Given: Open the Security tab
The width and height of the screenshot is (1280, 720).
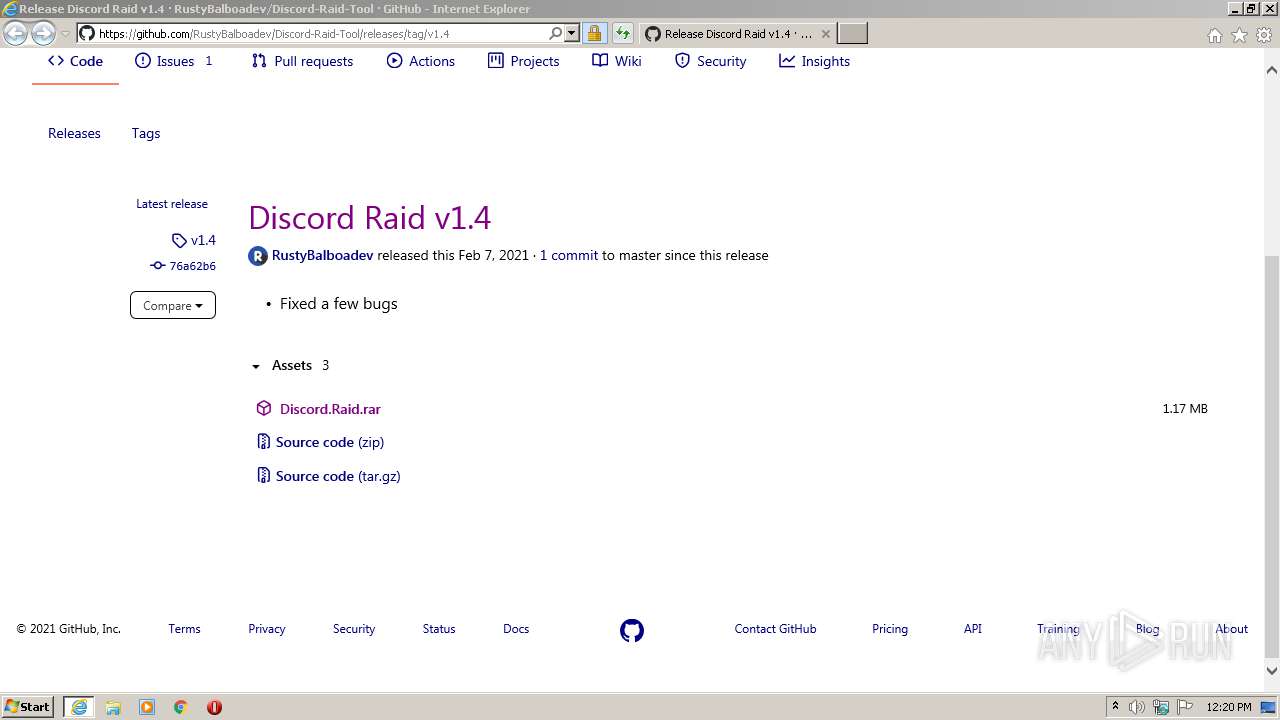Looking at the screenshot, I should [711, 61].
